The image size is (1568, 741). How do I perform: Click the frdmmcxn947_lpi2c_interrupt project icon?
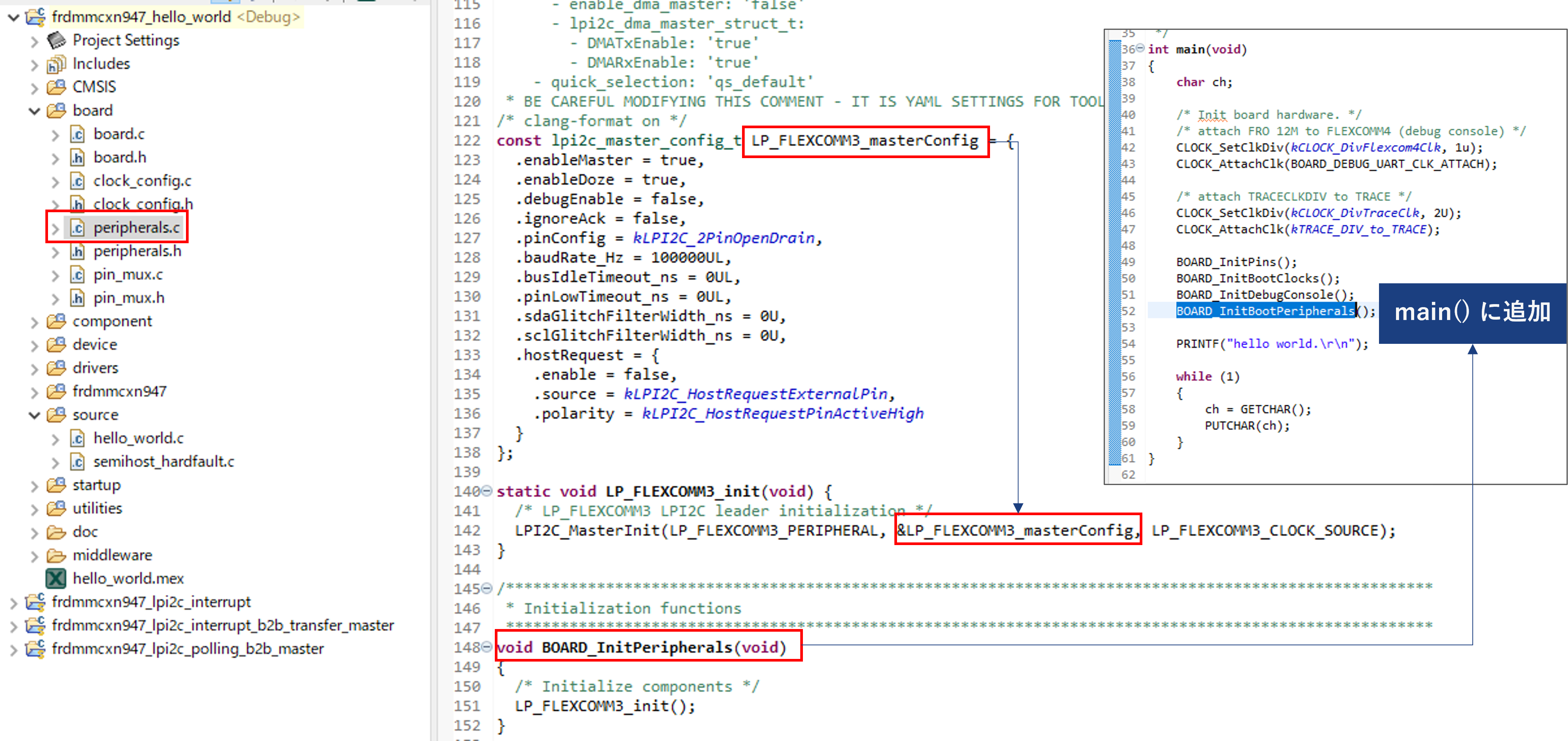pyautogui.click(x=35, y=602)
